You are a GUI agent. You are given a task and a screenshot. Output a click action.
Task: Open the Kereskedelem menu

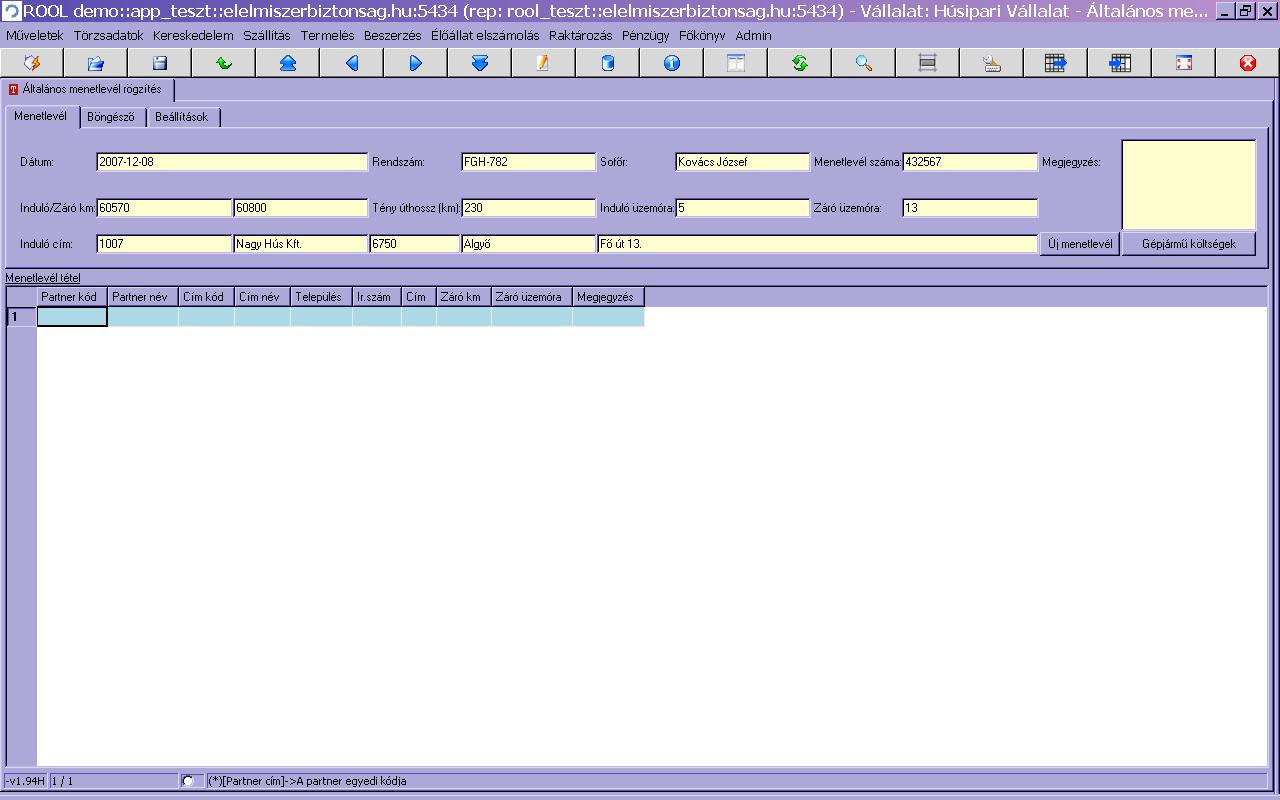click(193, 35)
